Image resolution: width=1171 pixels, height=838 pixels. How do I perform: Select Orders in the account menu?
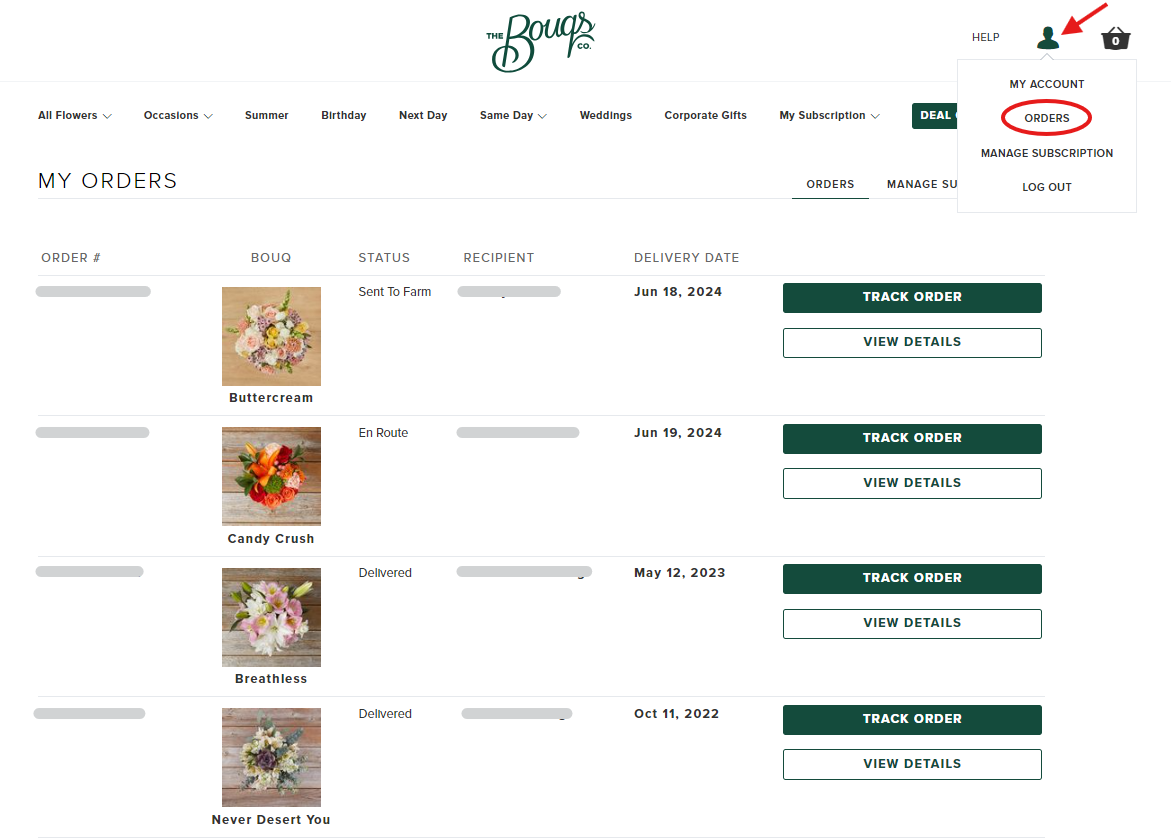[1046, 118]
